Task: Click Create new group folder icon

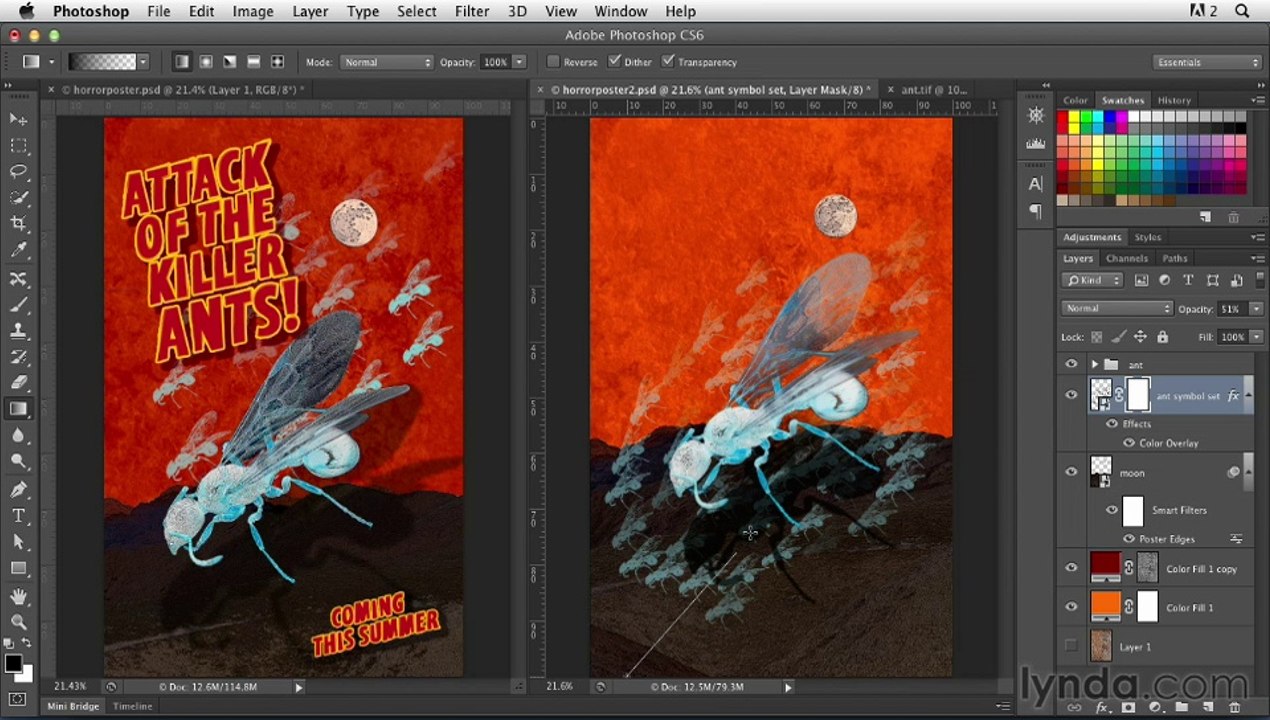Action: [x=1180, y=707]
